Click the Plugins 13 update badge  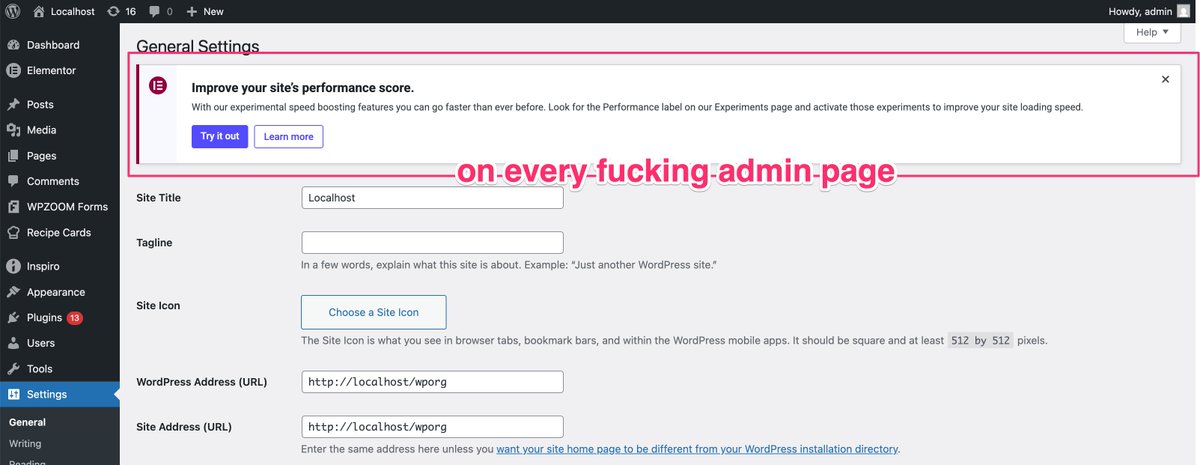point(75,318)
